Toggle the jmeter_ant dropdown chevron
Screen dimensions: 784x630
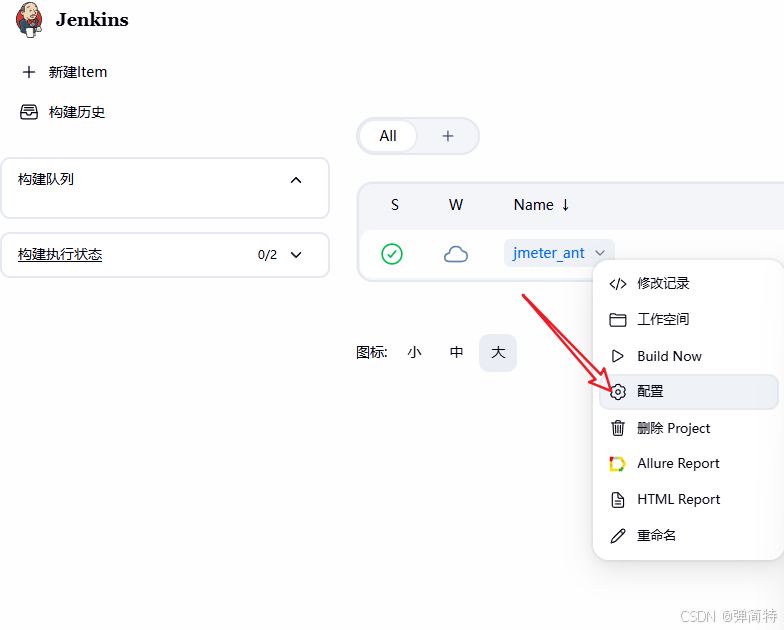pos(600,254)
